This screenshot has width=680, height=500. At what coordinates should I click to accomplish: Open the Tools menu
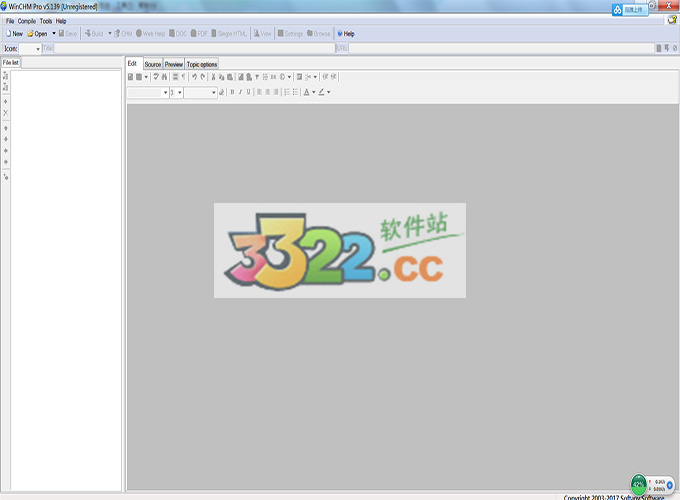(x=46, y=21)
